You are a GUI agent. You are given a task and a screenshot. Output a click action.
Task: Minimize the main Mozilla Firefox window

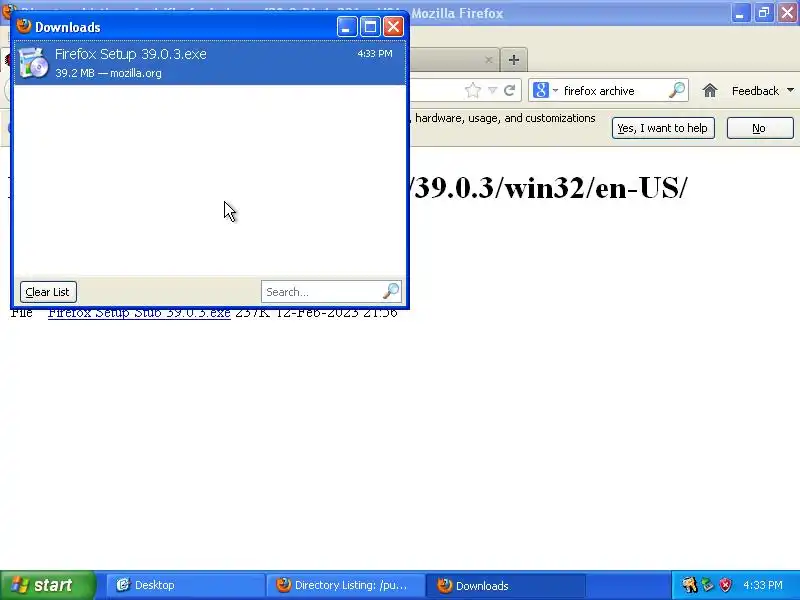click(x=740, y=13)
